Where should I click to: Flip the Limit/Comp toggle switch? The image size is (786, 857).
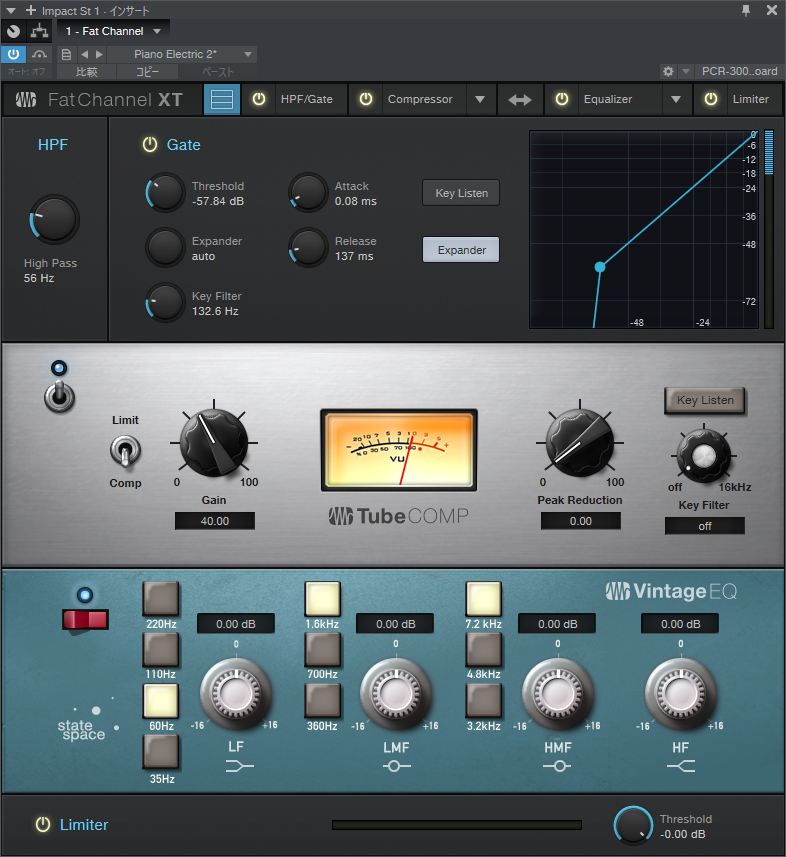(125, 451)
